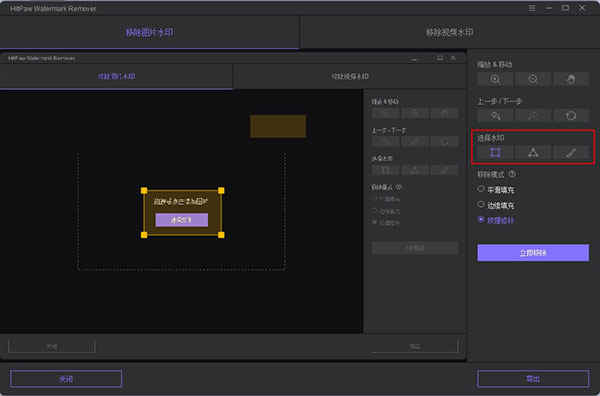Choose the selected texture repair mode
This screenshot has height=396, width=600.
pos(496,220)
